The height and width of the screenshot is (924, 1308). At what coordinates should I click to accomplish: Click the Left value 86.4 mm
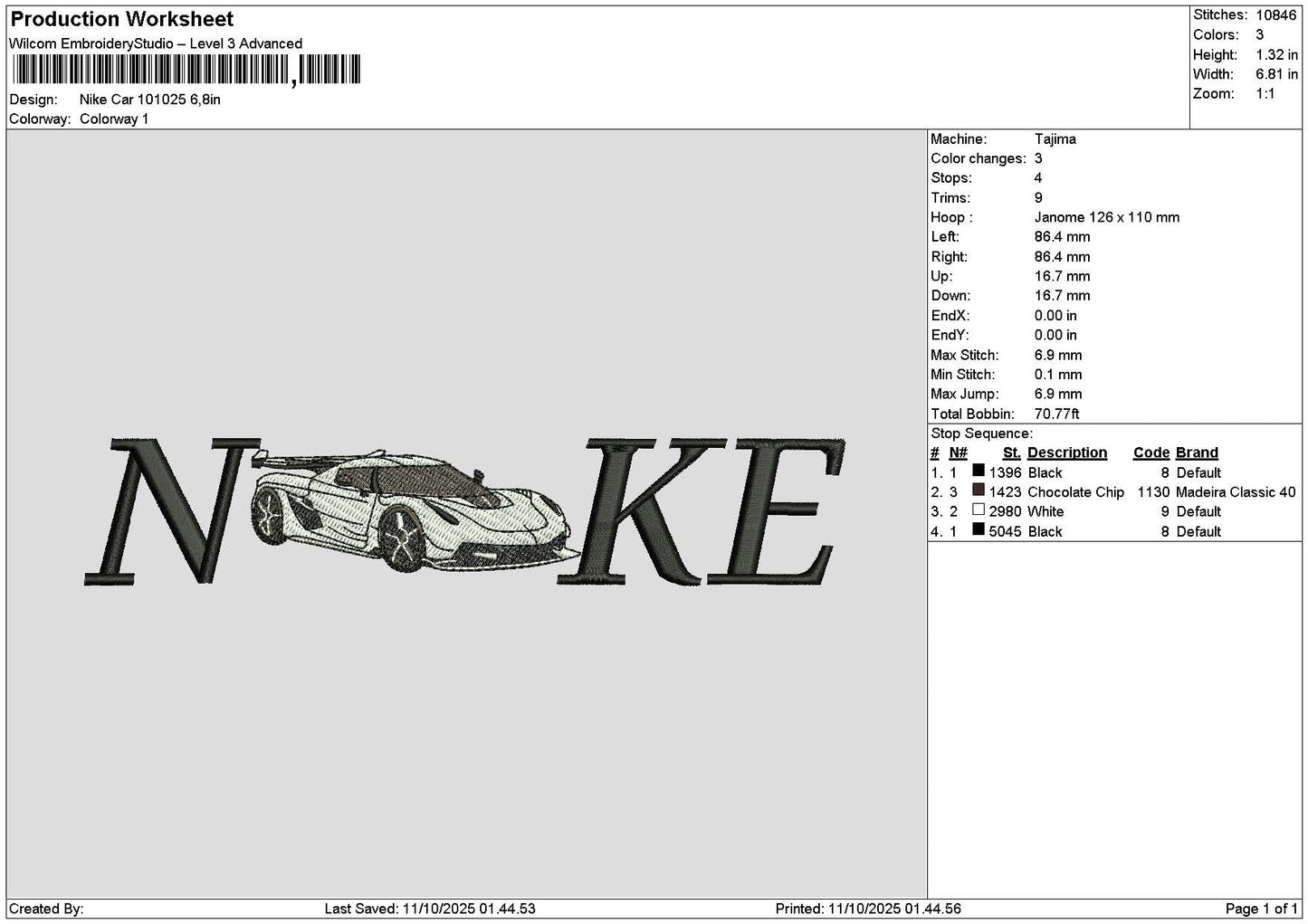click(1063, 237)
